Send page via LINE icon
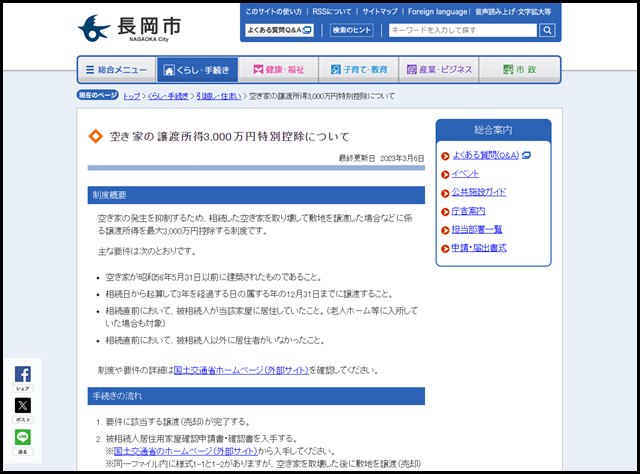Image resolution: width=640 pixels, height=474 pixels. click(23, 437)
